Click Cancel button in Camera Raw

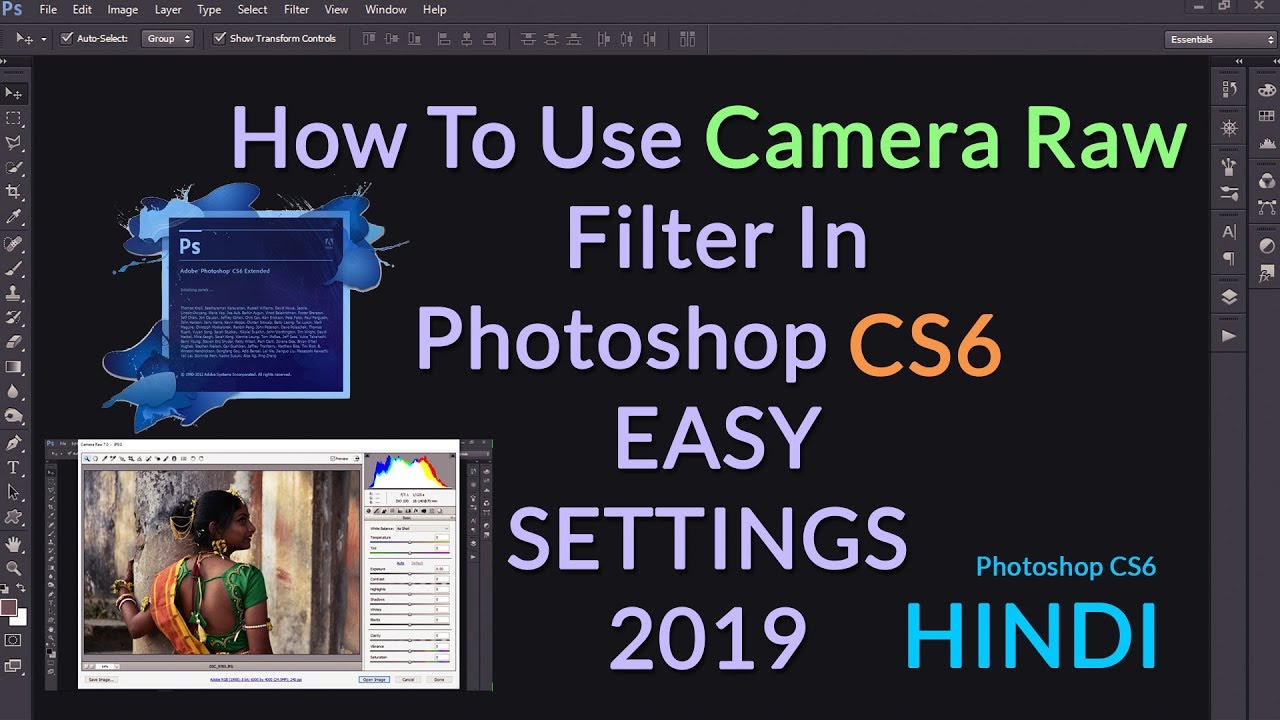[x=407, y=679]
